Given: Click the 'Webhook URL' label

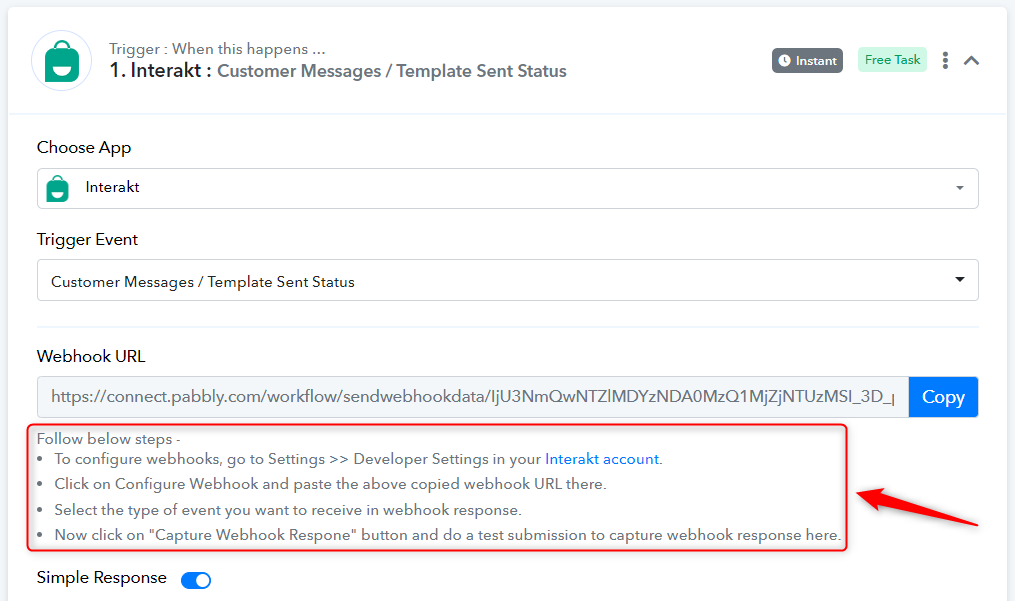Looking at the screenshot, I should click(91, 356).
